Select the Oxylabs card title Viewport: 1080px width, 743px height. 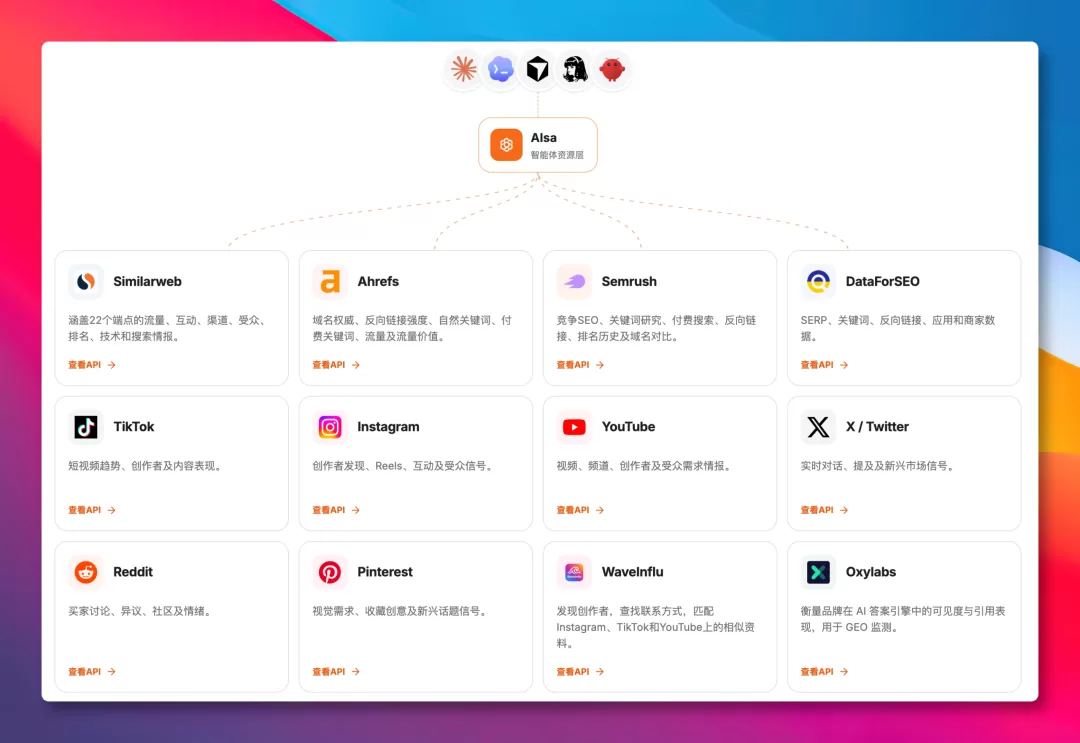[x=871, y=572]
